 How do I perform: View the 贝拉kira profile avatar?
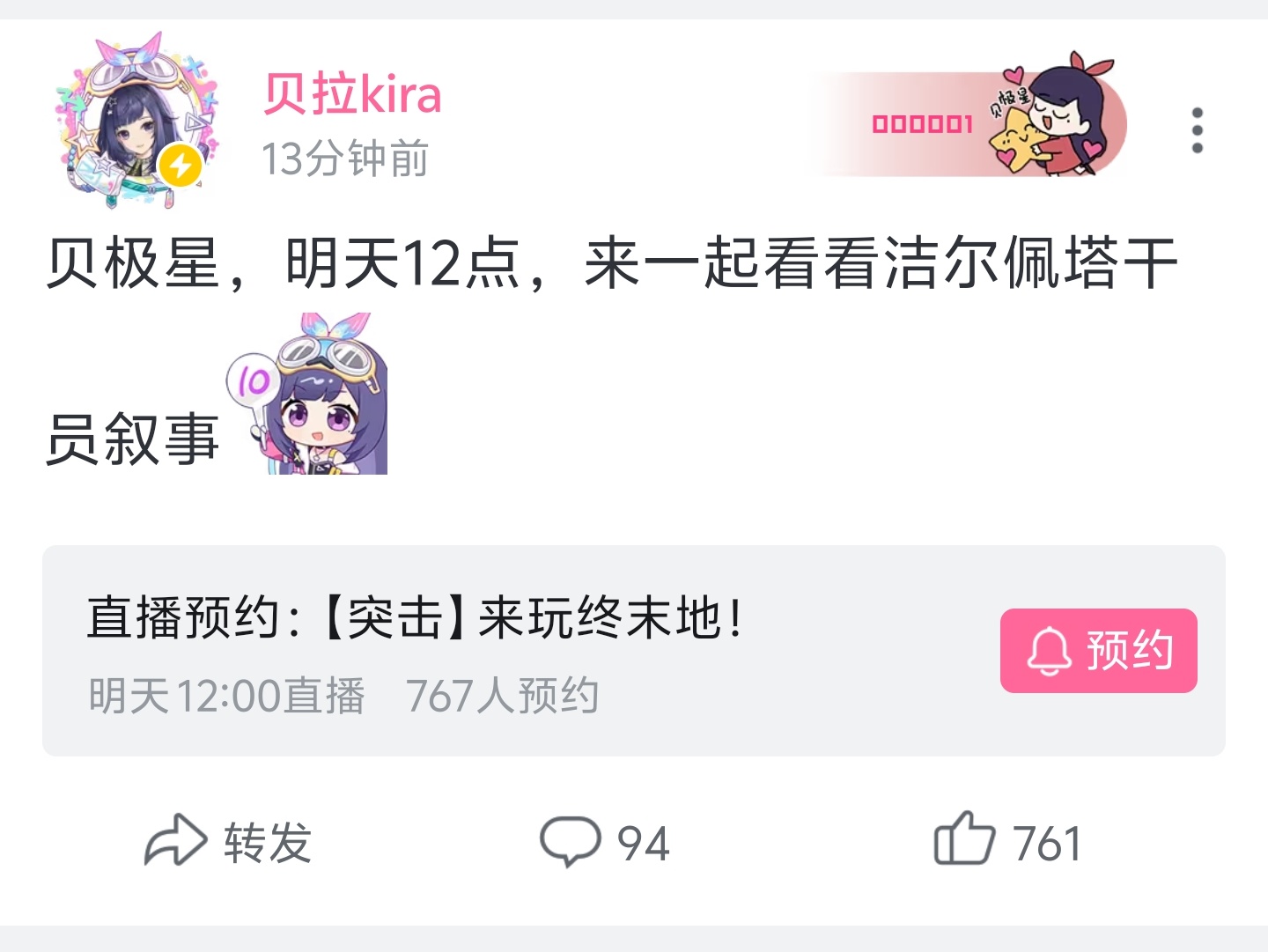pyautogui.click(x=136, y=121)
